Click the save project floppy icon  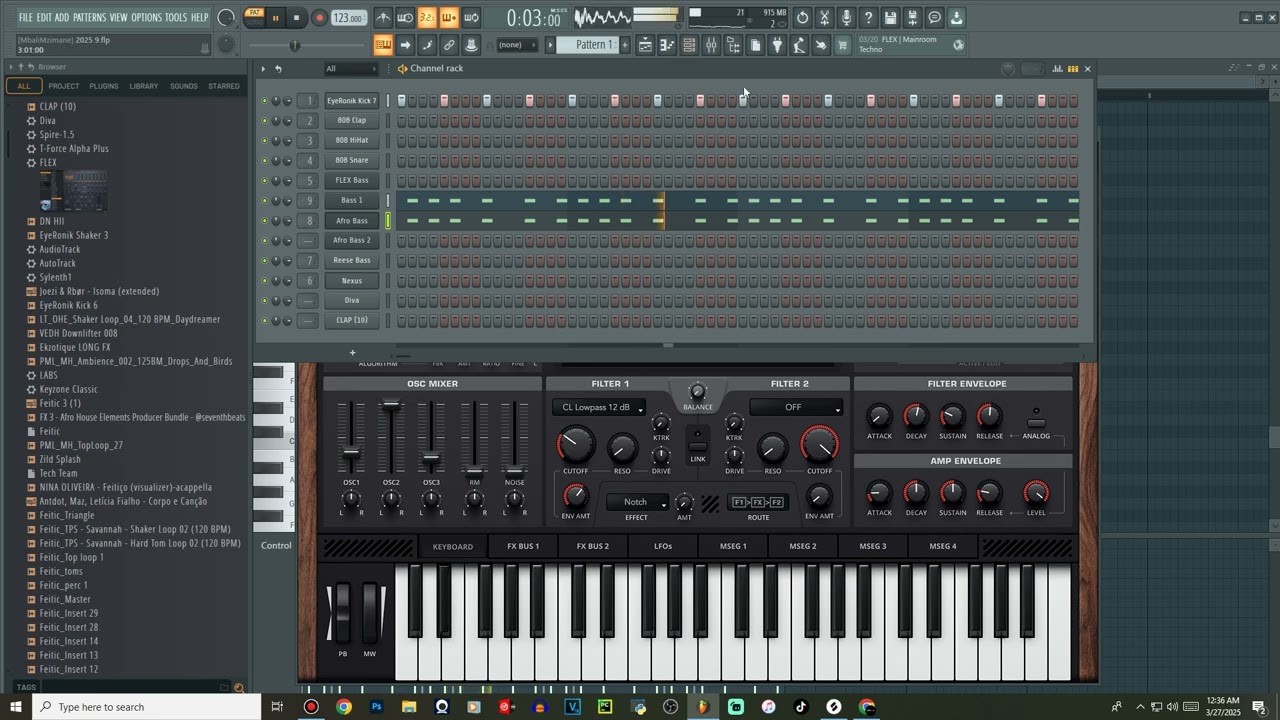(890, 18)
